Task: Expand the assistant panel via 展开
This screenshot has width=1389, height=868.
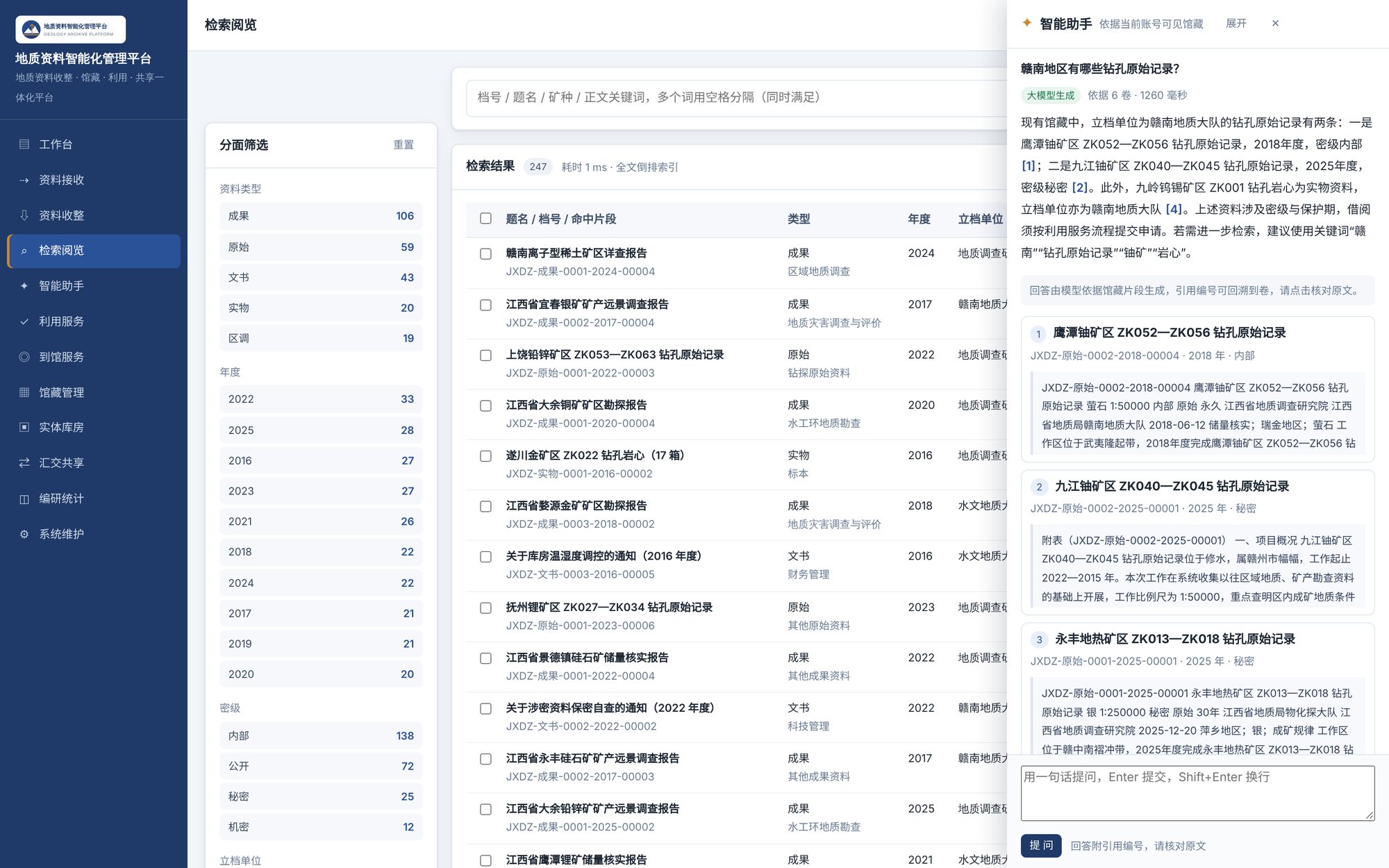Action: click(1236, 24)
